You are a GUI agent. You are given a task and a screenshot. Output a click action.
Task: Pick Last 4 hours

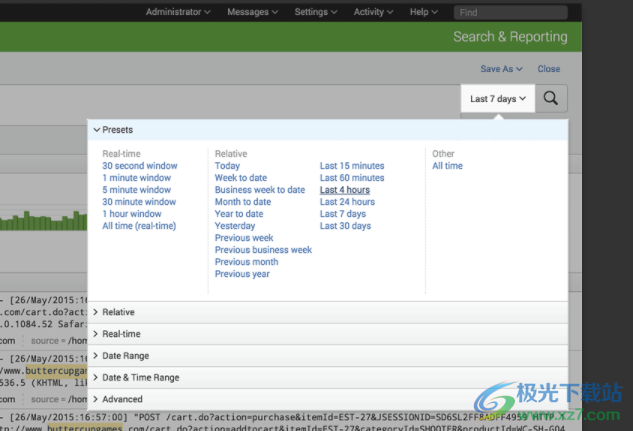(x=345, y=190)
